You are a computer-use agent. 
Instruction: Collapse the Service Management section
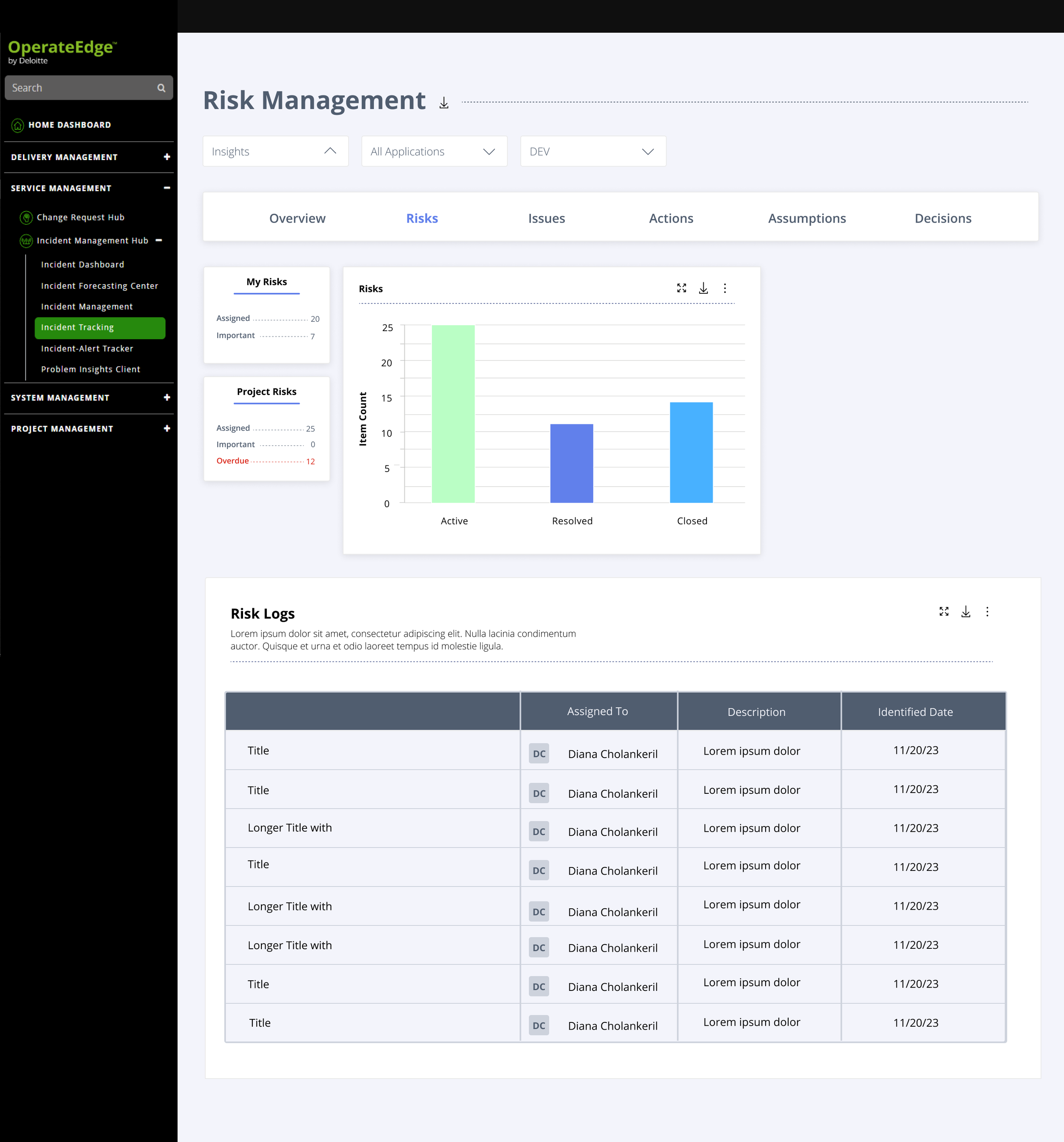click(166, 188)
